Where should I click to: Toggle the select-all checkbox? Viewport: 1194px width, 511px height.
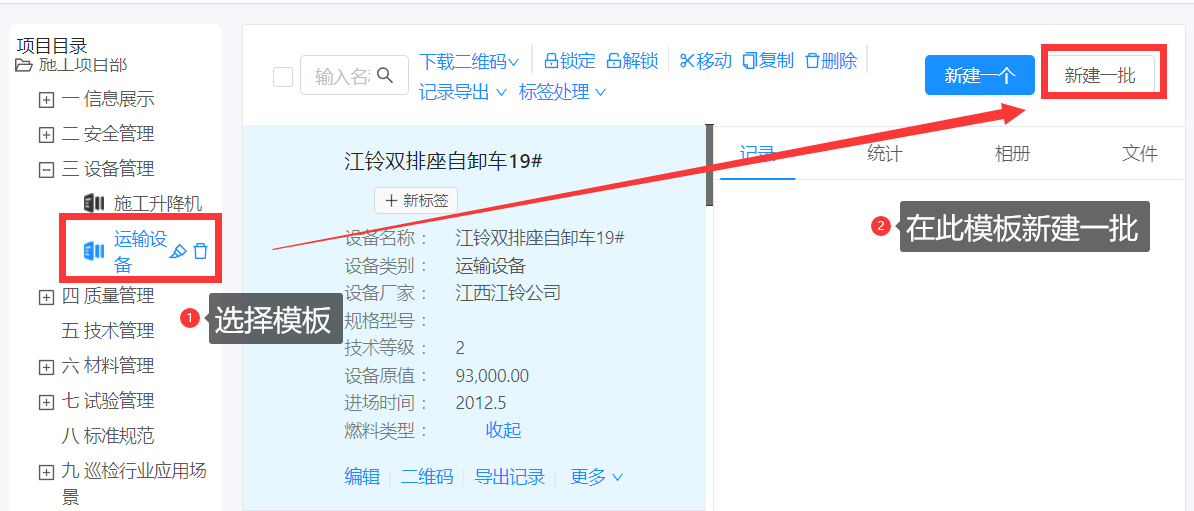283,77
